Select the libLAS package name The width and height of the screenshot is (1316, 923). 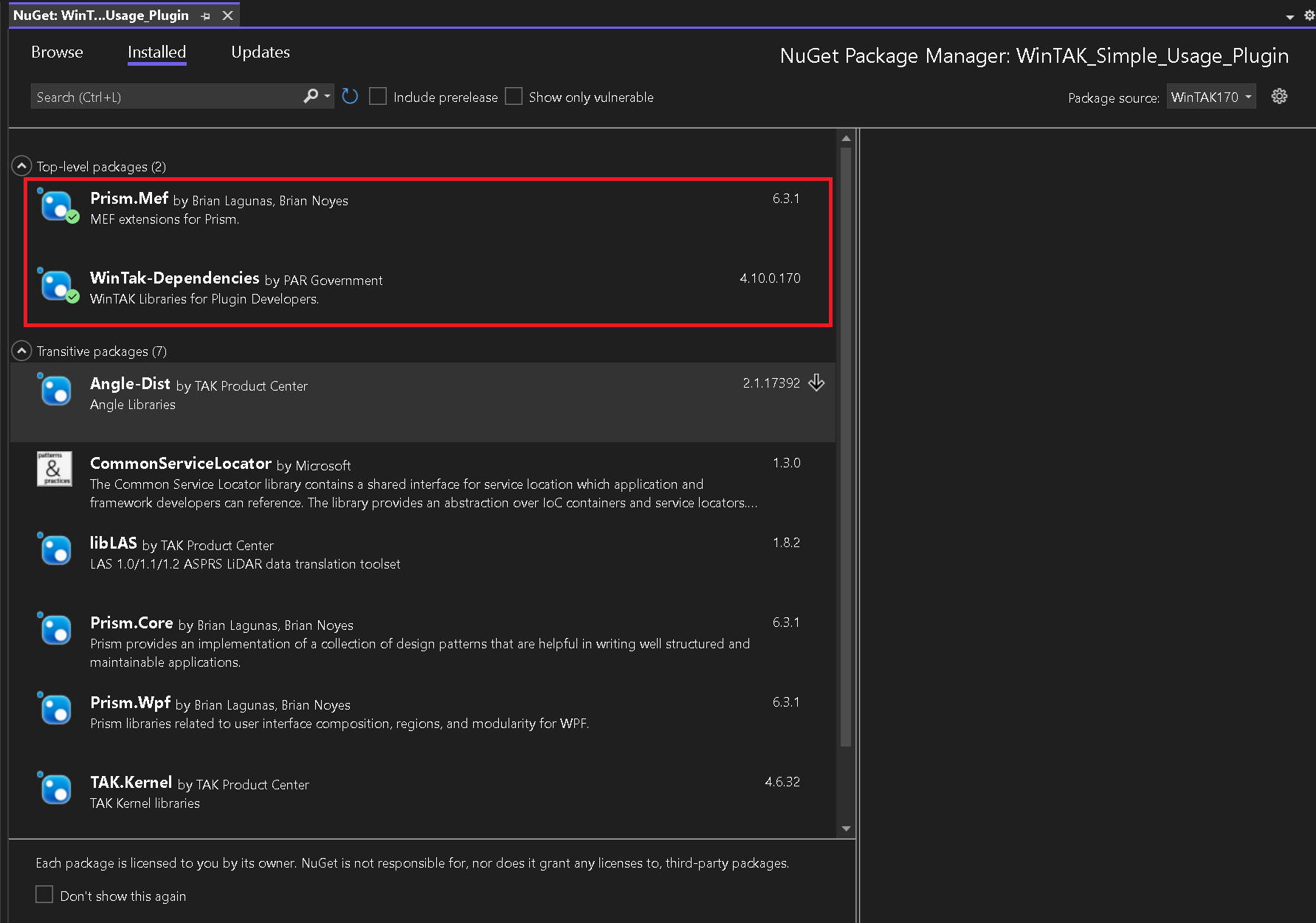click(114, 543)
